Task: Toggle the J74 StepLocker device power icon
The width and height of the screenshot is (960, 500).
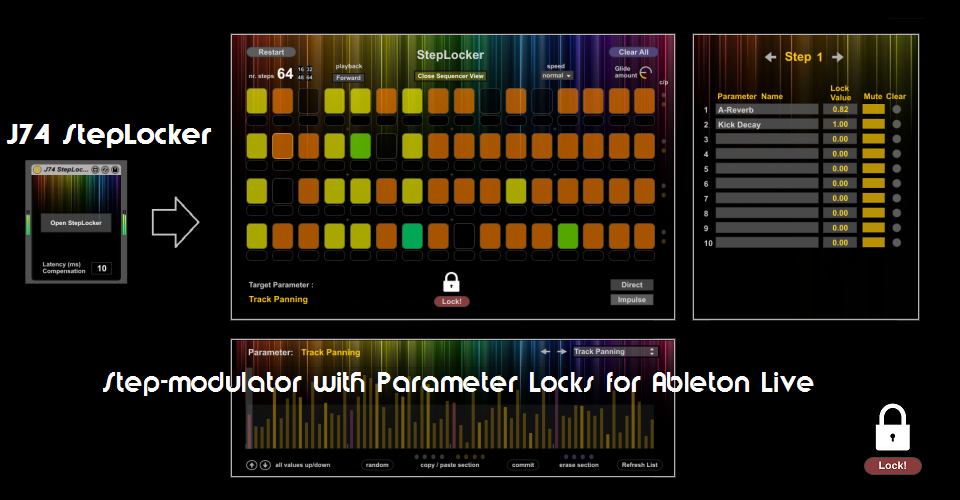Action: coord(37,170)
